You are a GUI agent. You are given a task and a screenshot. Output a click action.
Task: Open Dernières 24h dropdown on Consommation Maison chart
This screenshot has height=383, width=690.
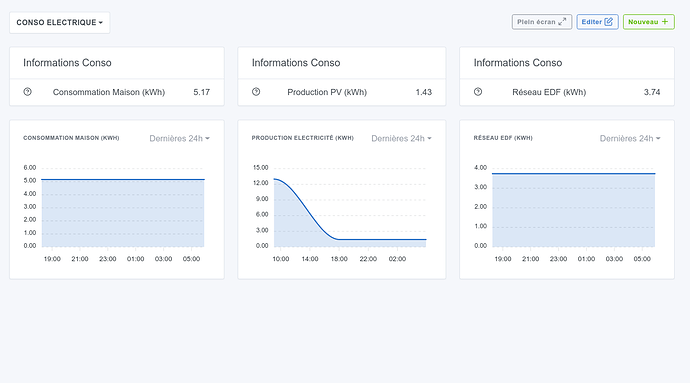point(180,139)
